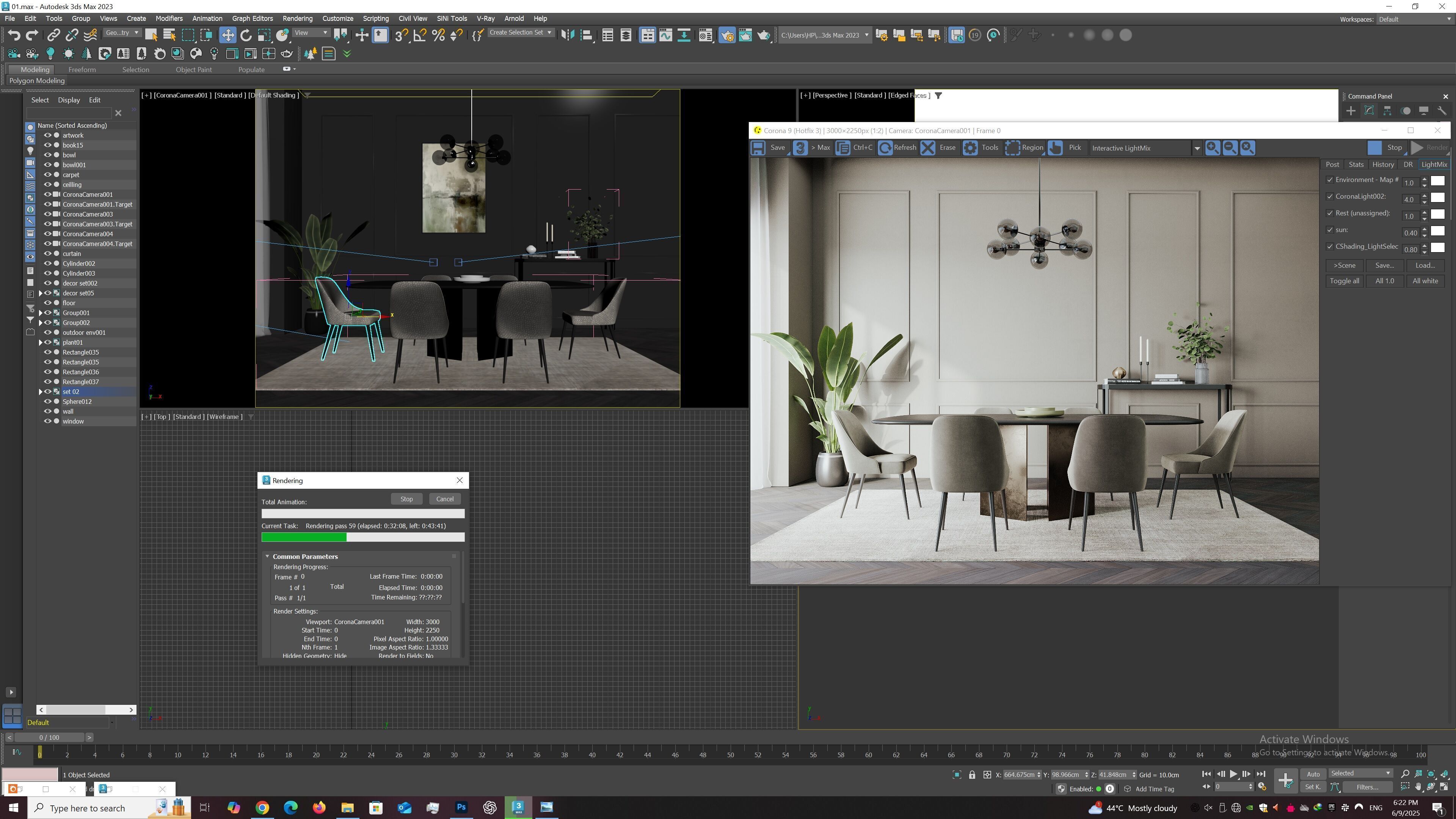The height and width of the screenshot is (819, 1456).
Task: Click the Erase icon in Corona window
Action: 927,148
